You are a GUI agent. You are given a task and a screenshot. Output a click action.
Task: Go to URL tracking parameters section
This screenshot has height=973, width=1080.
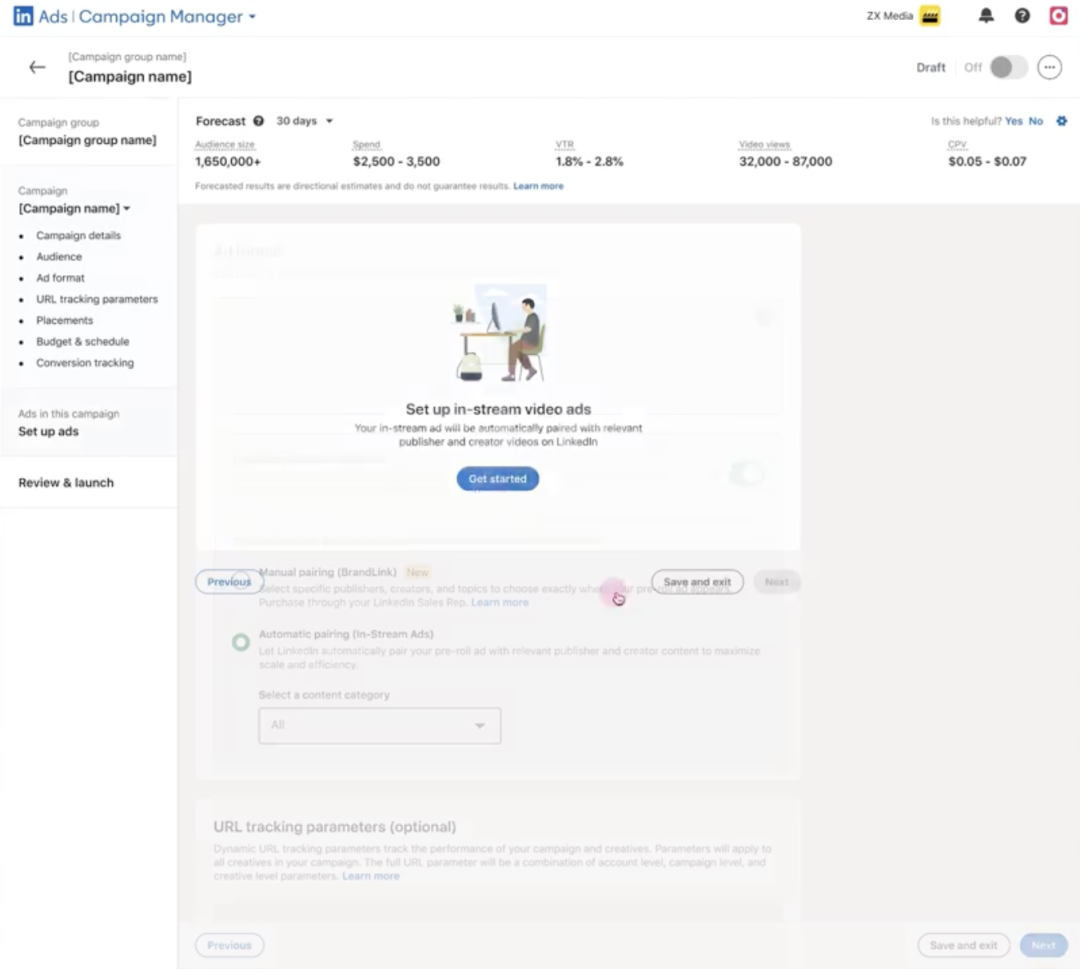[x=97, y=300]
